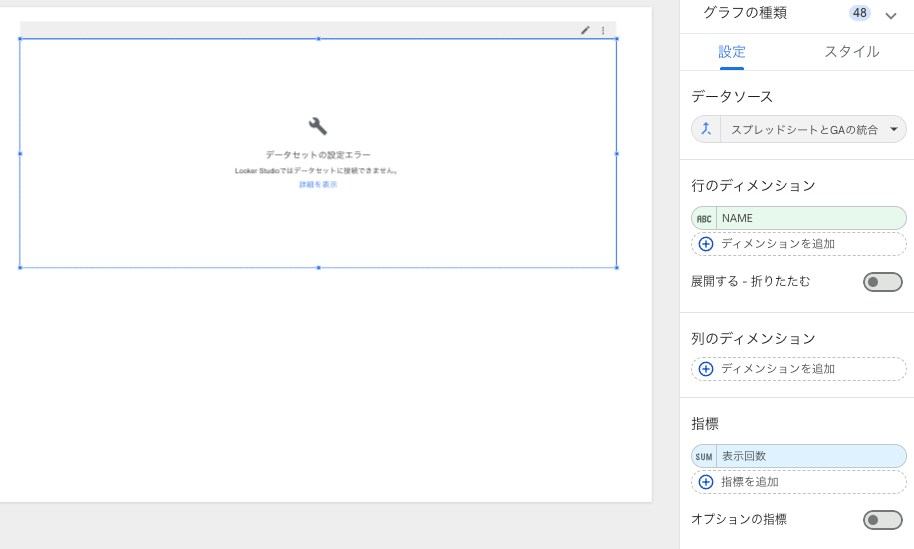Image resolution: width=914 pixels, height=549 pixels.
Task: Click plus icon for 指標を追加
Action: click(706, 482)
